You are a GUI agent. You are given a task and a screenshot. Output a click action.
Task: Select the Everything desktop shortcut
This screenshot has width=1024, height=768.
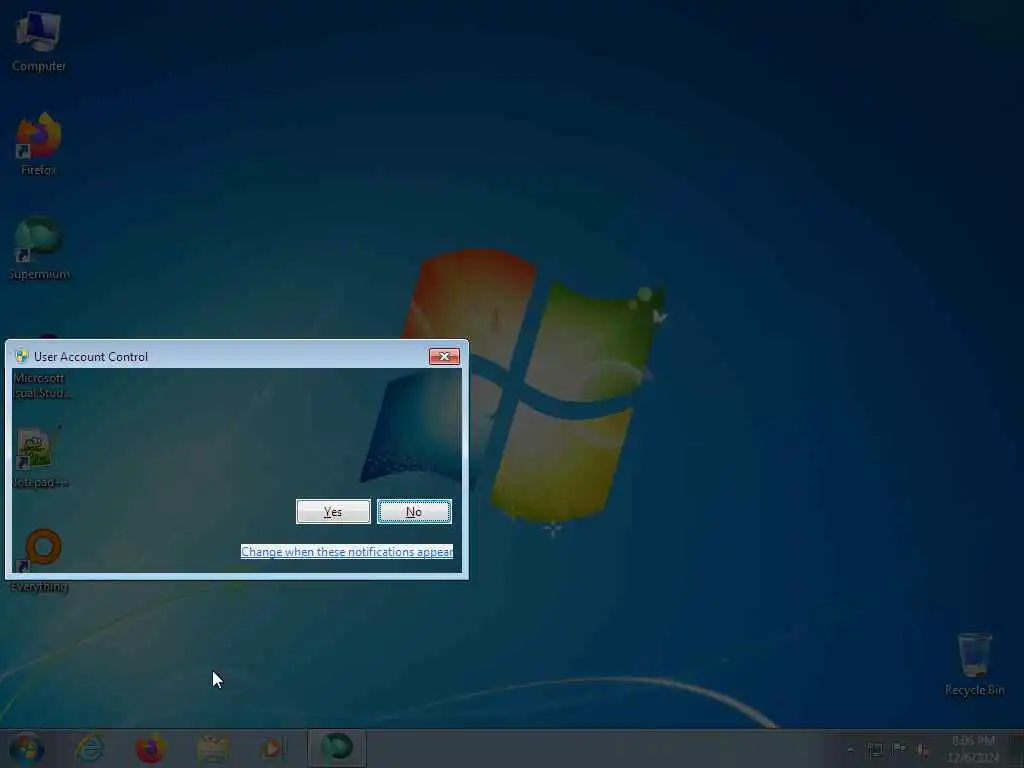(x=39, y=561)
